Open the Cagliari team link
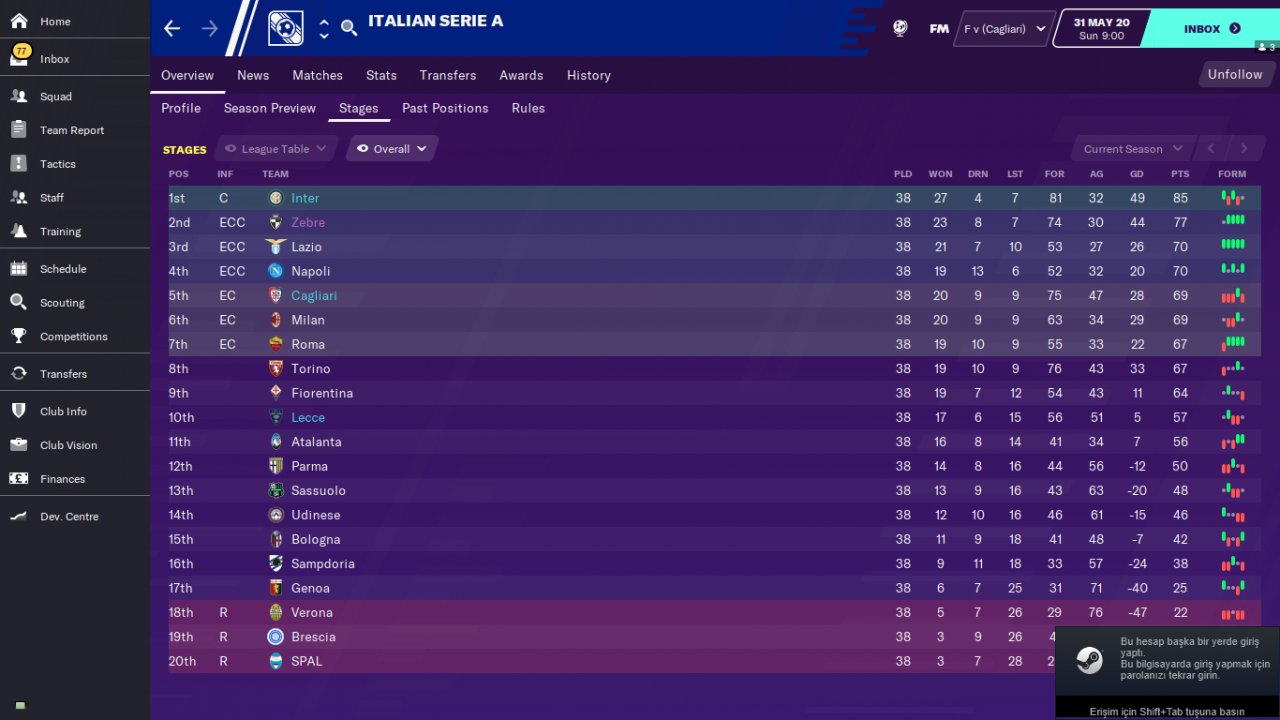The width and height of the screenshot is (1280, 720). point(314,296)
